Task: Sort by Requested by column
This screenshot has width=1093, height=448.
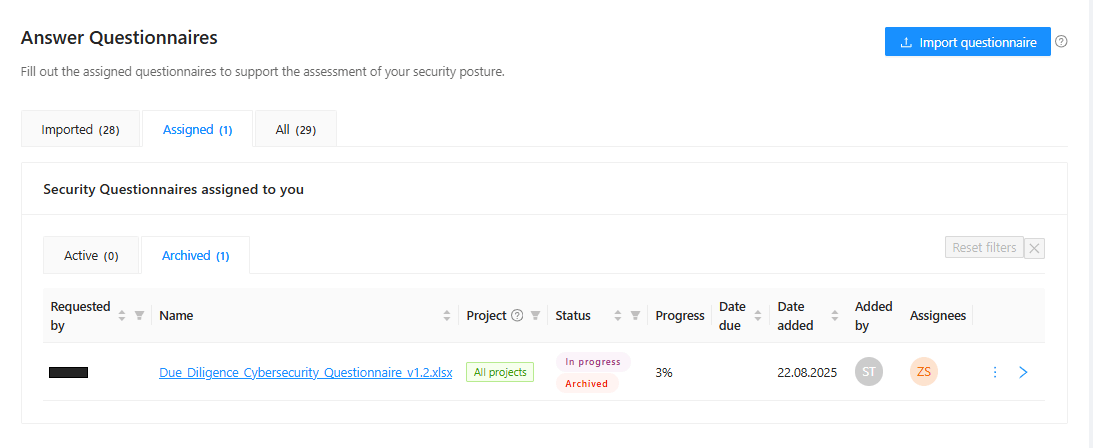Action: click(122, 316)
